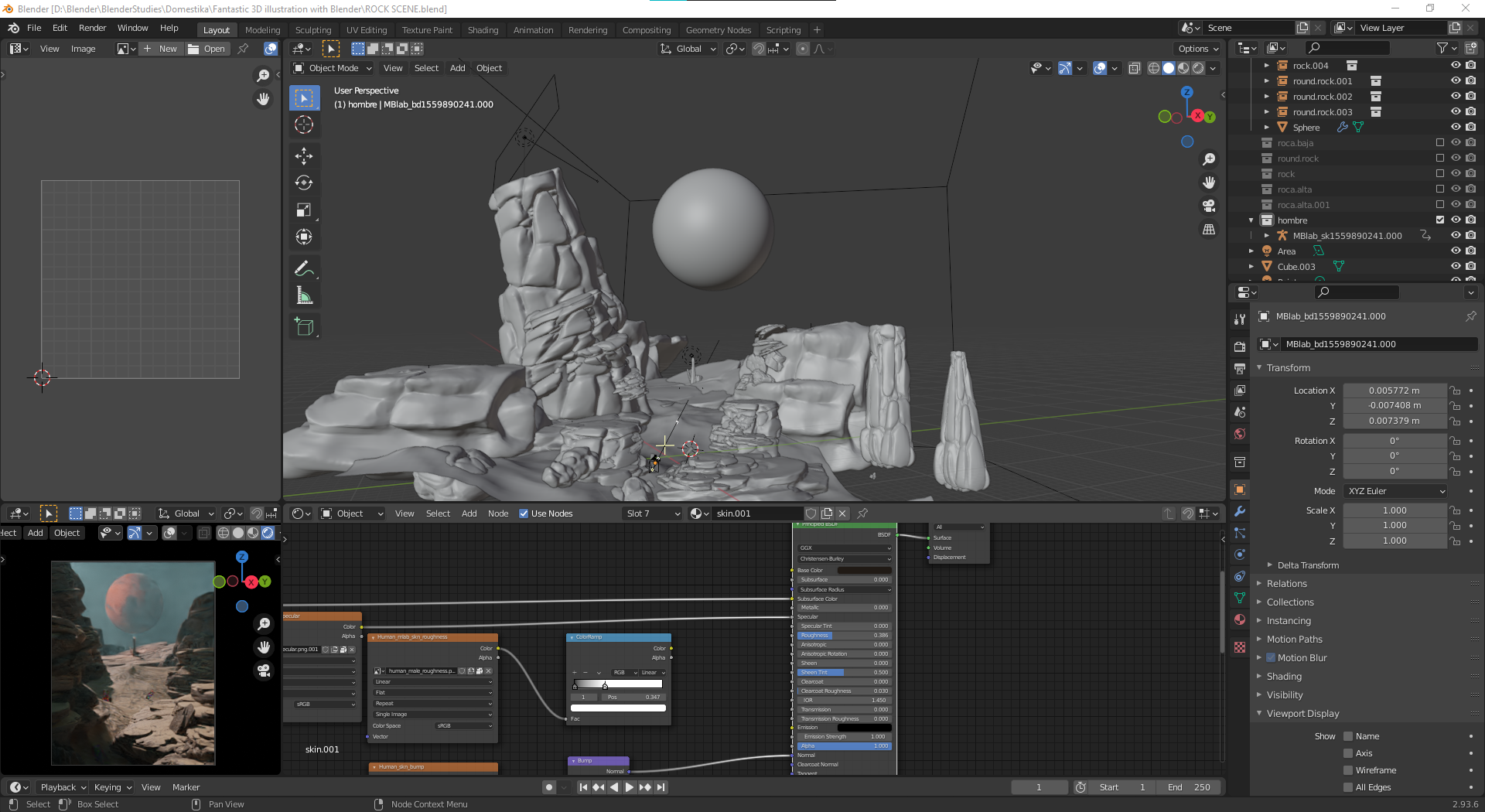
Task: Pin the skin.001 material node tree
Action: [862, 513]
